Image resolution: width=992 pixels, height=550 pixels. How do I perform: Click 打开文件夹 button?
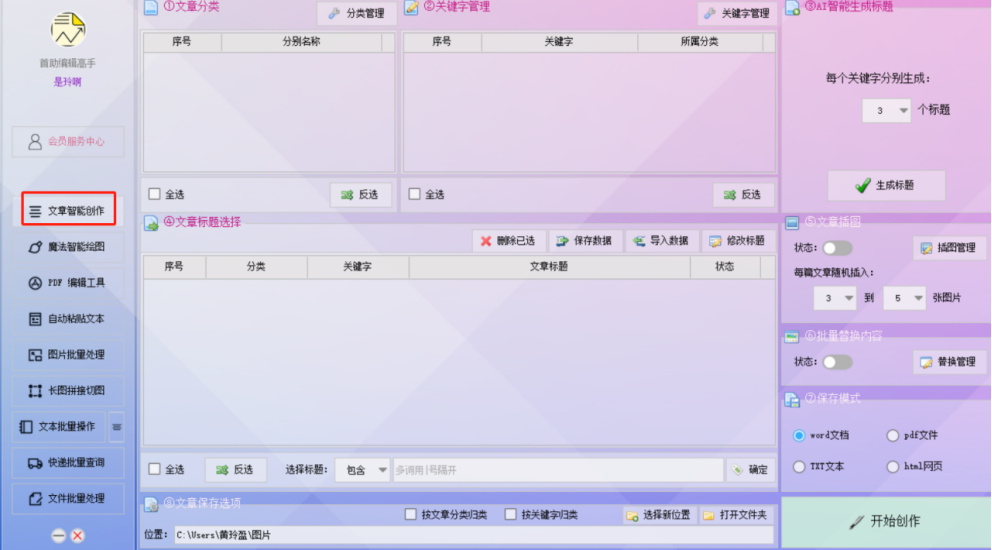[736, 515]
